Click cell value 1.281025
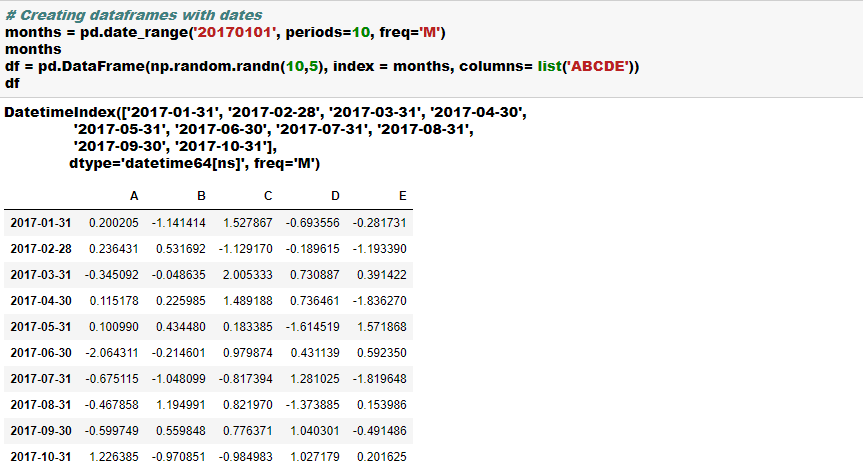Viewport: 863px width, 467px height. [315, 379]
